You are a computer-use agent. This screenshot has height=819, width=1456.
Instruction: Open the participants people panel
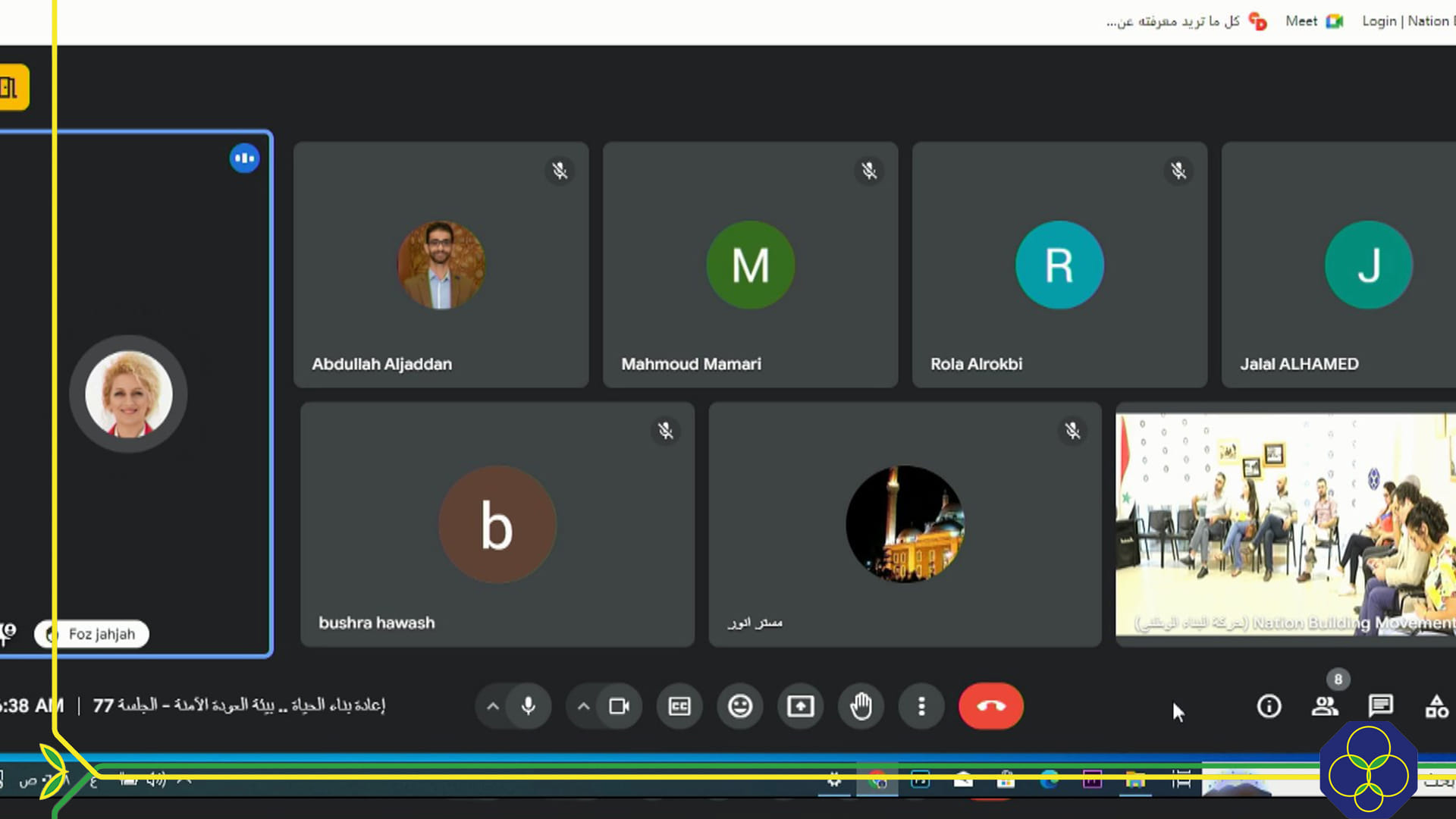pos(1325,706)
